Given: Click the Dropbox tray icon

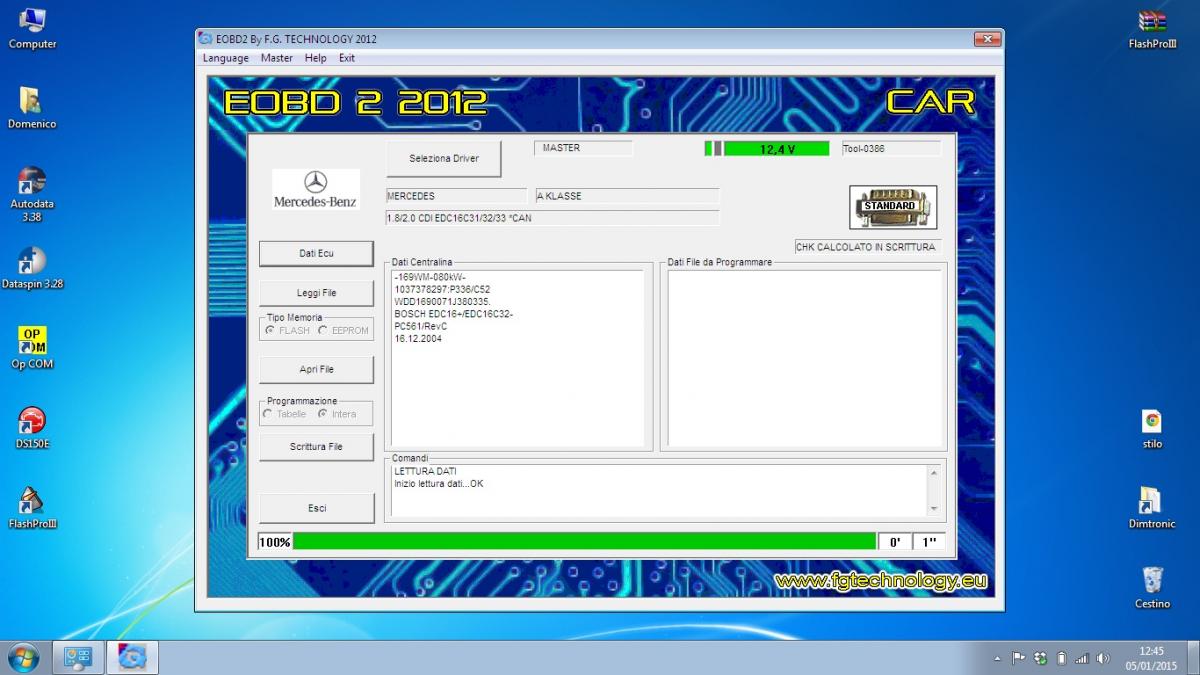Looking at the screenshot, I should [x=1040, y=658].
